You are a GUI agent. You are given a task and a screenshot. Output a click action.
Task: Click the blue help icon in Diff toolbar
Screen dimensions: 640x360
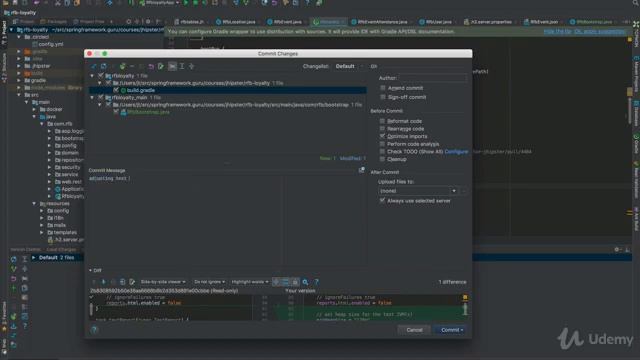tap(316, 282)
